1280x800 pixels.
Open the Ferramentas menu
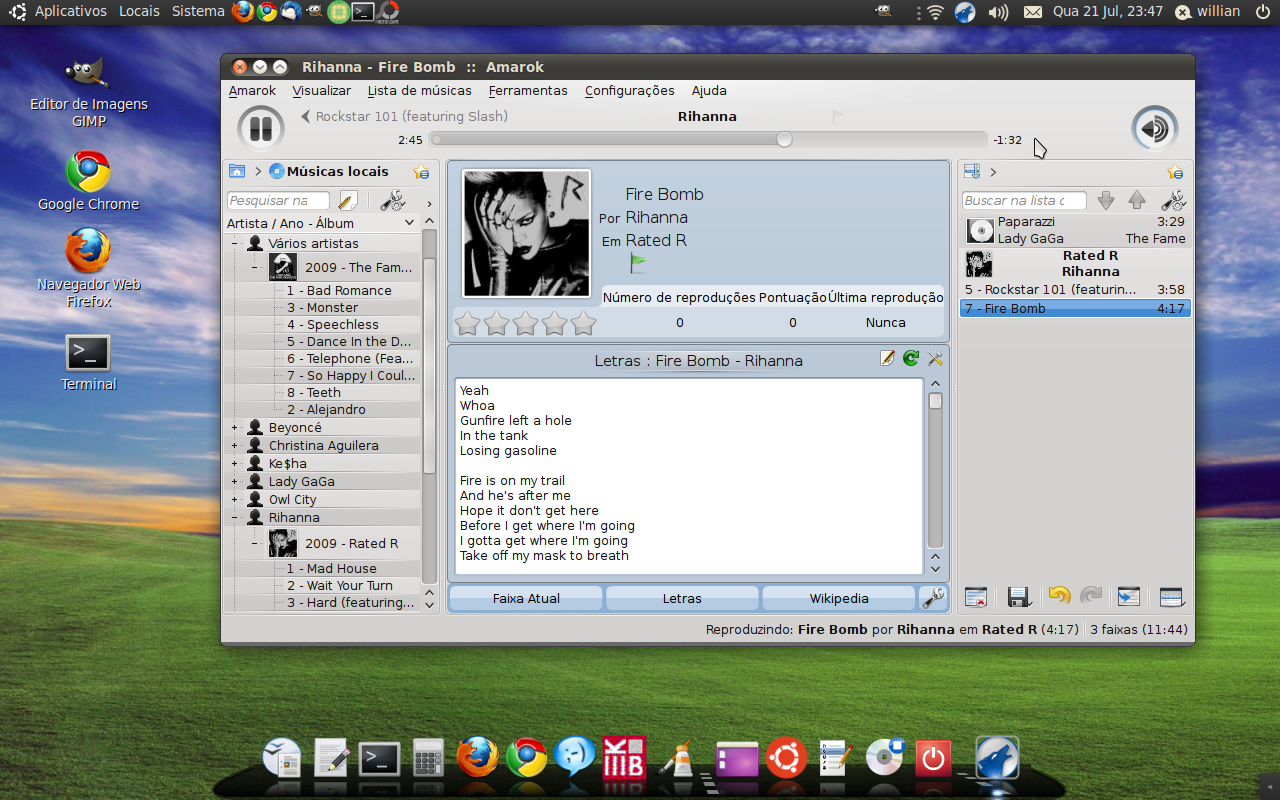(x=528, y=90)
